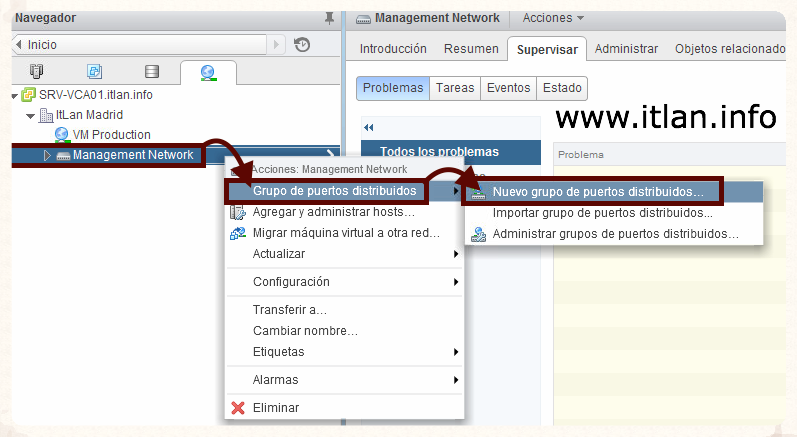Image resolution: width=797 pixels, height=437 pixels.
Task: Collapse SRV-VCA01.itlan.info server node
Action: pyautogui.click(x=13, y=95)
